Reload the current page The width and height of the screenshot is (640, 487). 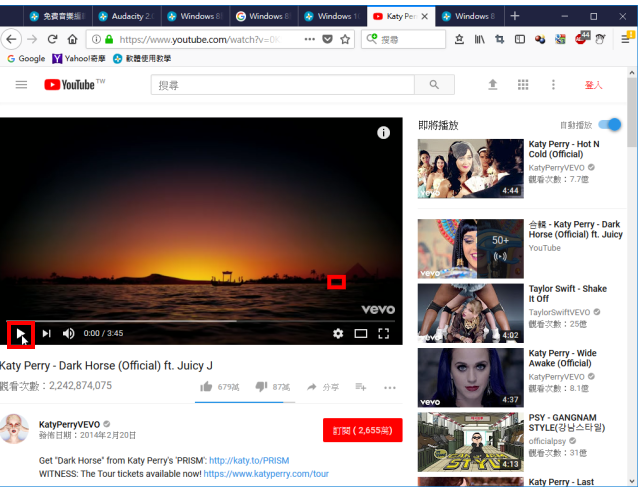click(52, 39)
